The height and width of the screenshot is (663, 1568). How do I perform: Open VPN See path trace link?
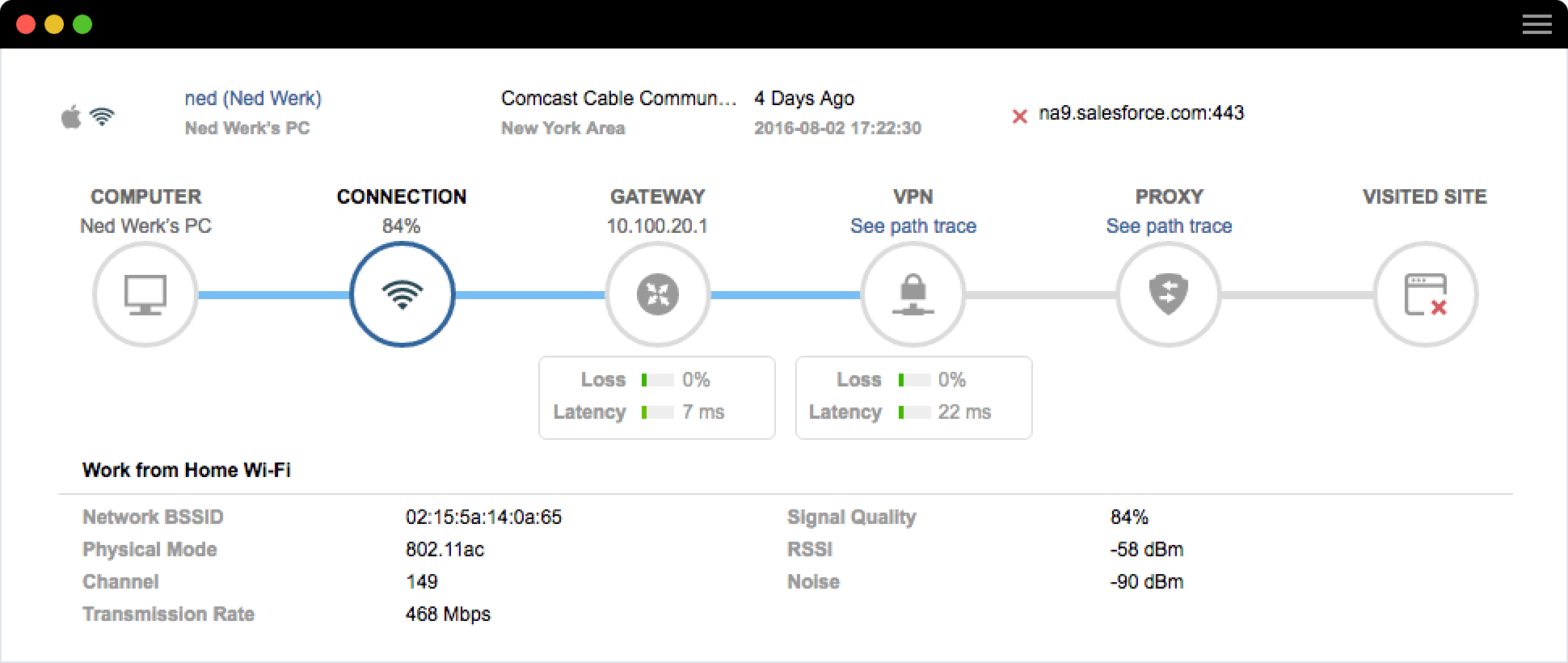click(913, 226)
